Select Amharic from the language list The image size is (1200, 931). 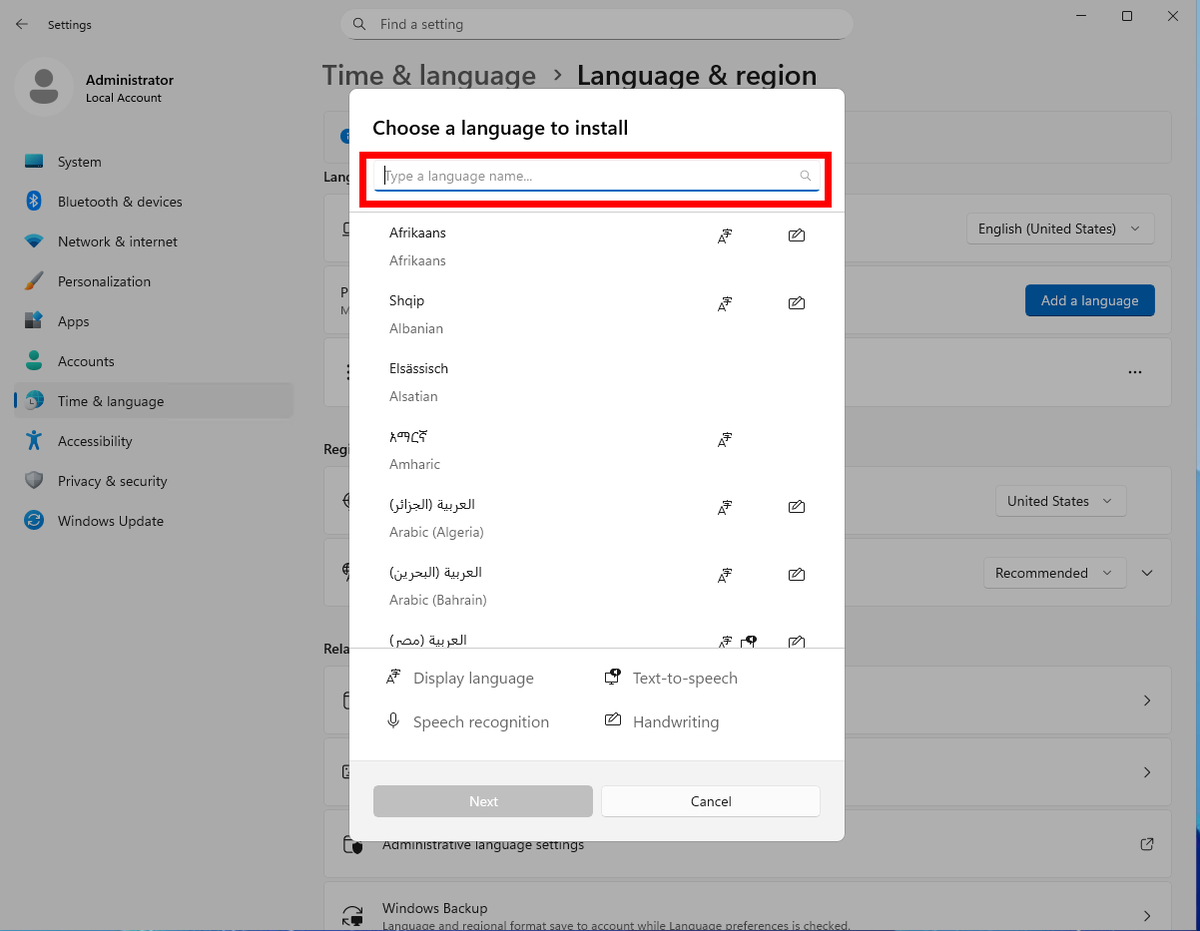point(415,449)
